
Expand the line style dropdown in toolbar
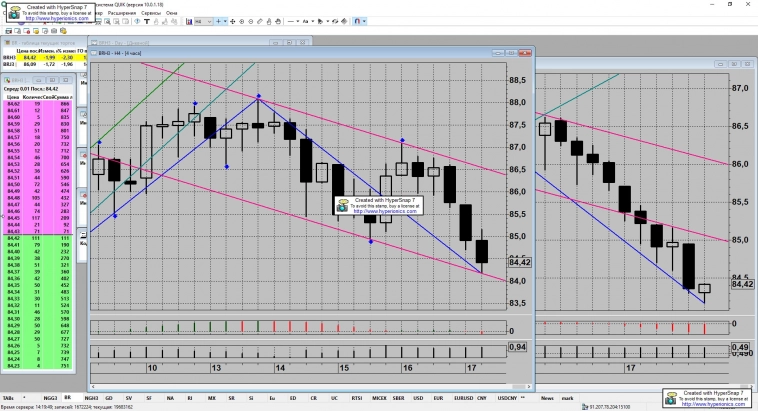click(298, 21)
